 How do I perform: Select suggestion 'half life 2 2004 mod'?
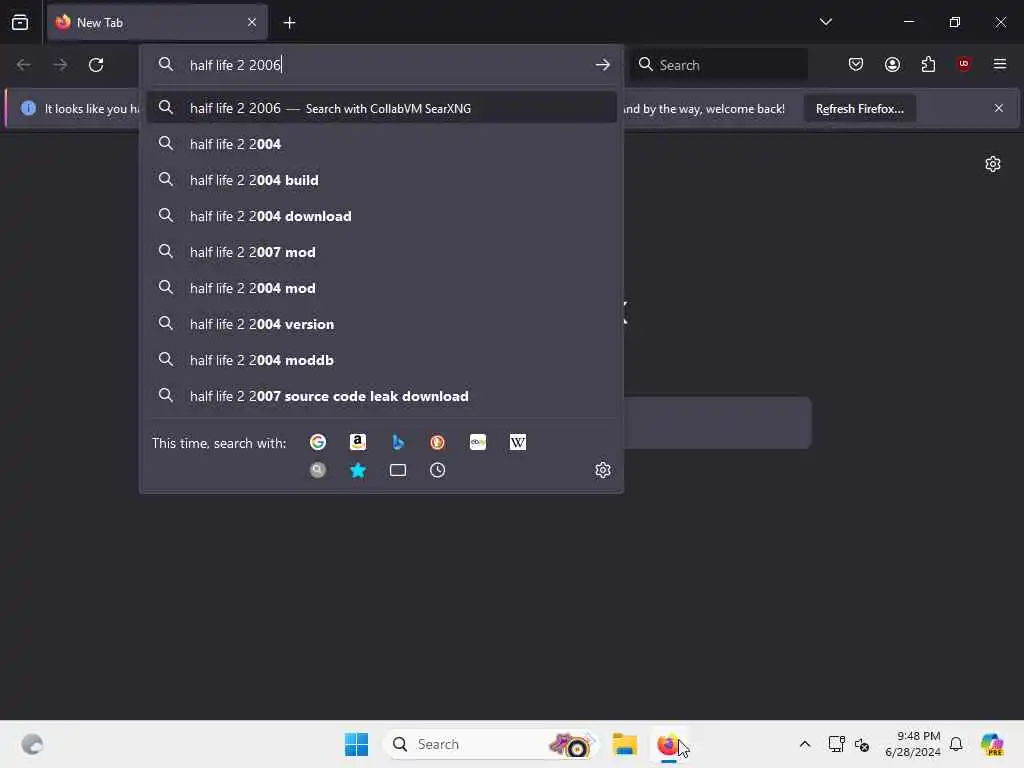[381, 287]
